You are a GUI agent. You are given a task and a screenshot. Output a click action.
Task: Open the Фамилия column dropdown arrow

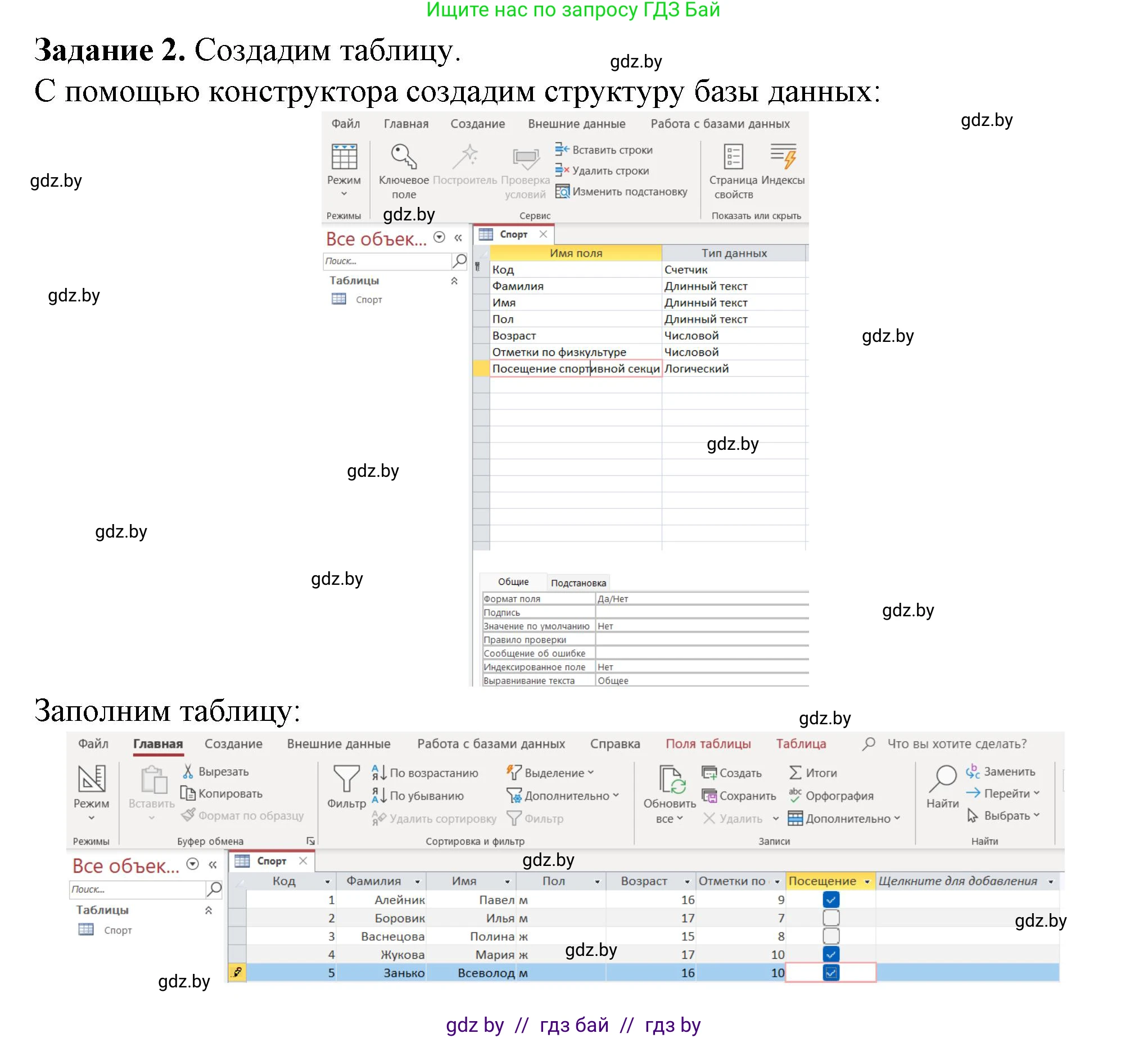coord(417,882)
